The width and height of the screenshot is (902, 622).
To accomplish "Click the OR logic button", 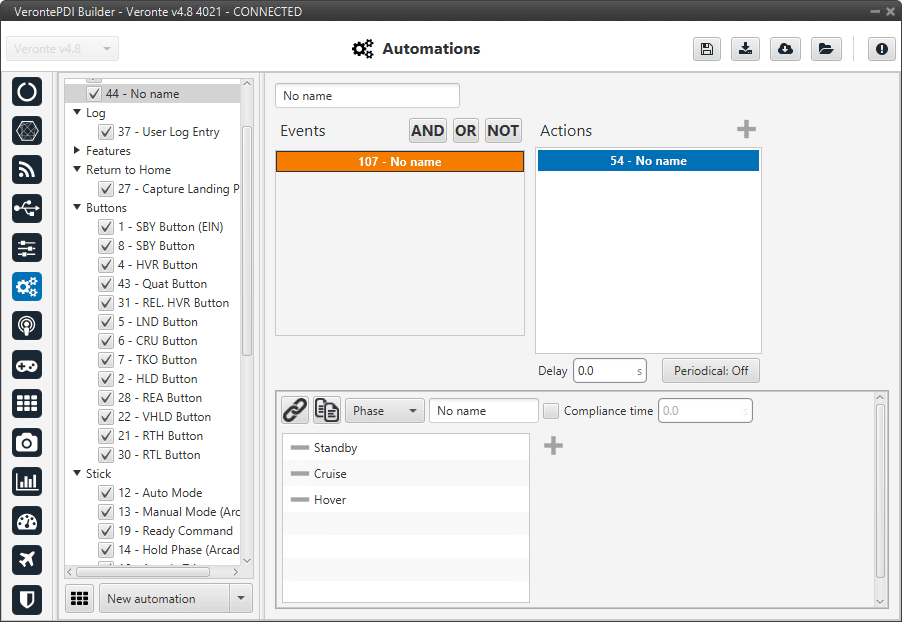I will (x=465, y=131).
